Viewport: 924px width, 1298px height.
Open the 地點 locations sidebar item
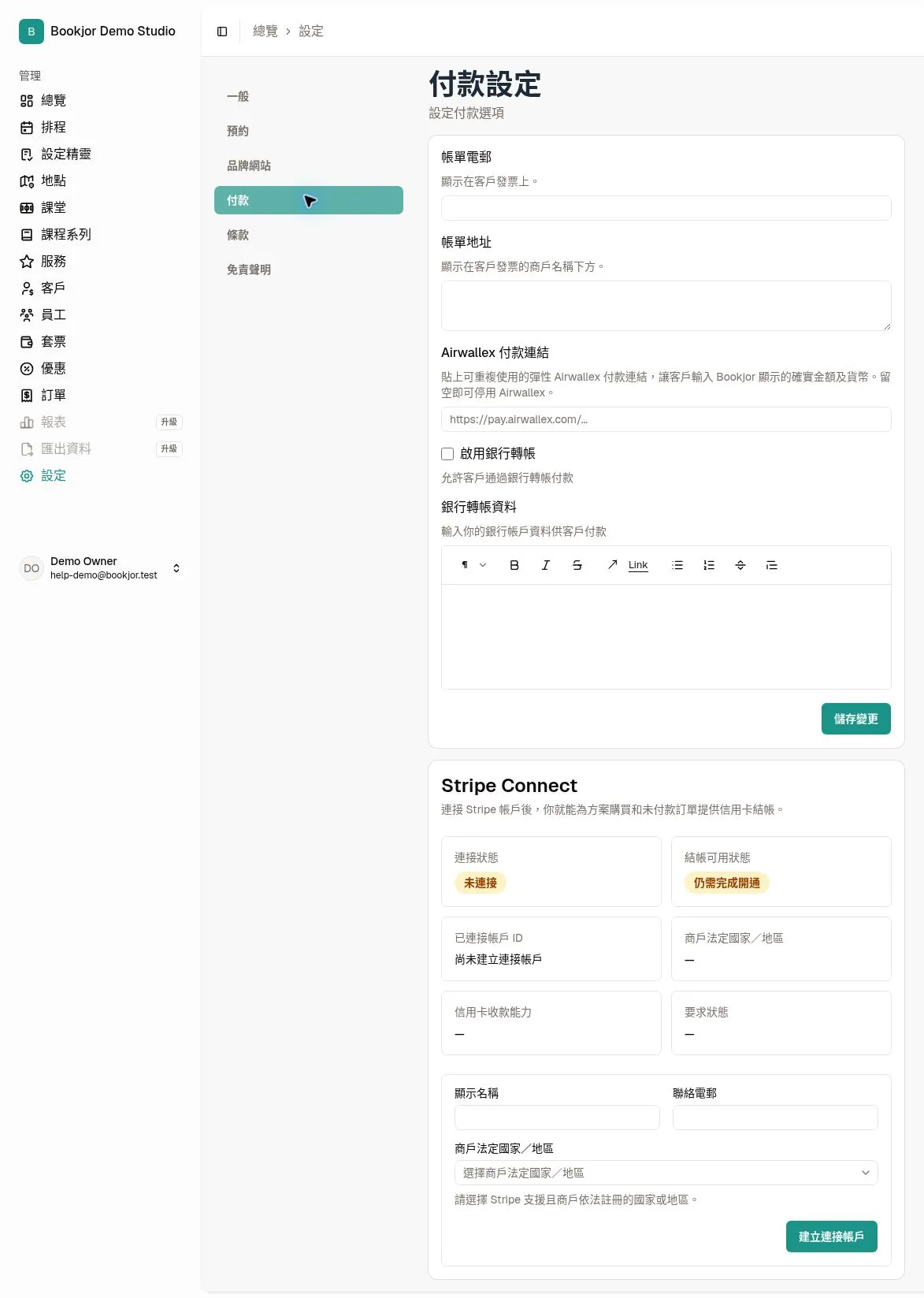[100, 181]
